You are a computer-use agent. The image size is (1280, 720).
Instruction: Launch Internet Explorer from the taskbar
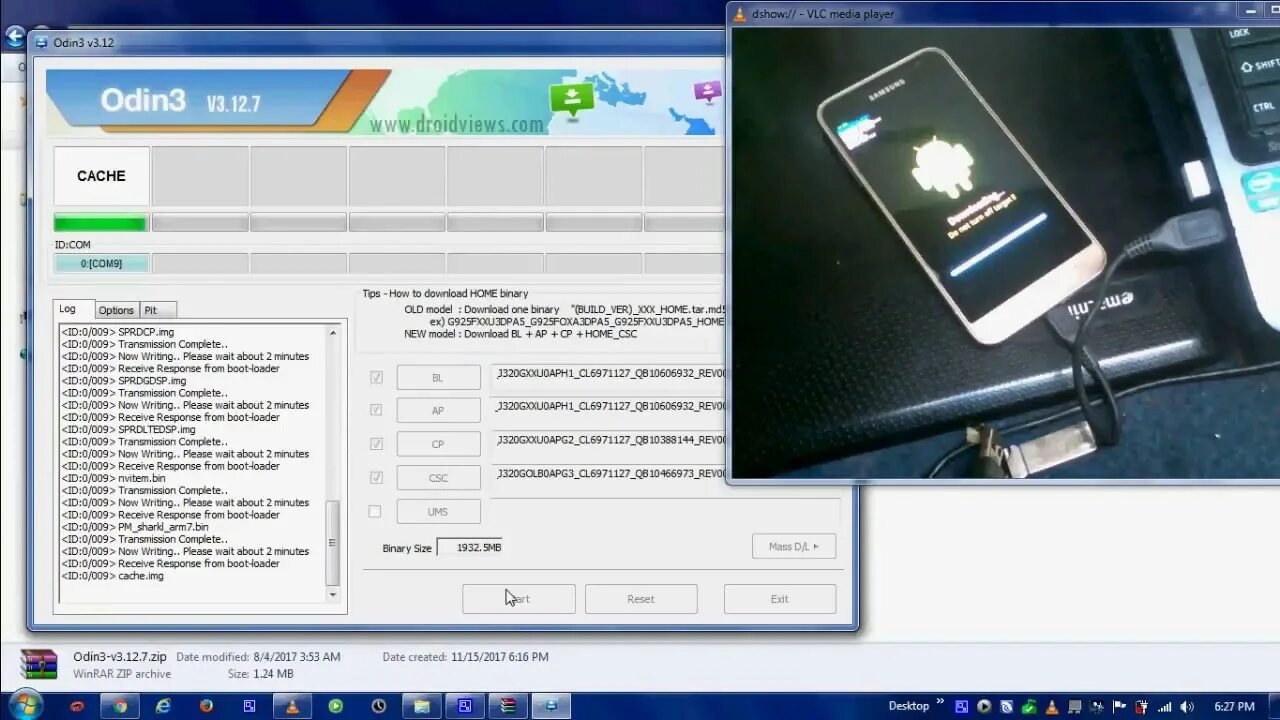(163, 706)
